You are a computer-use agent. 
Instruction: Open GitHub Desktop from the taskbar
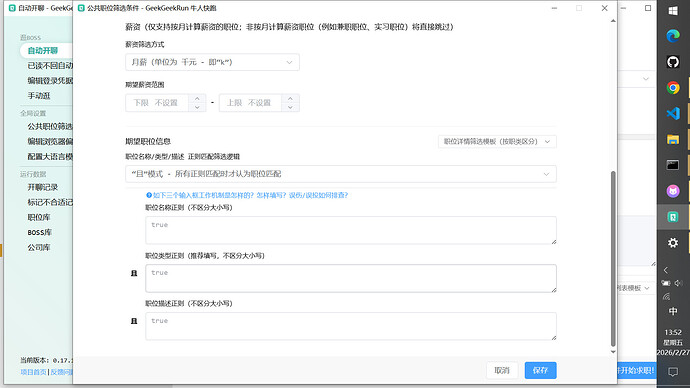(672, 62)
